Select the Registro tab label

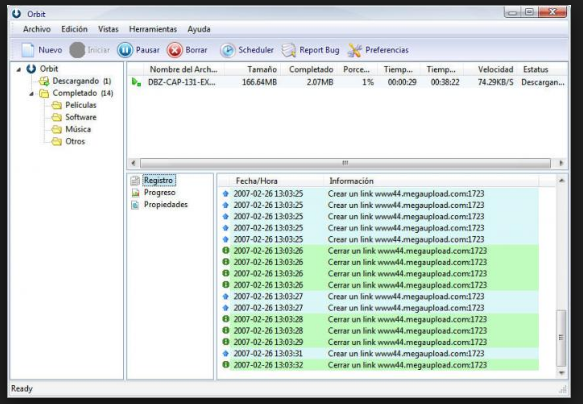159,180
